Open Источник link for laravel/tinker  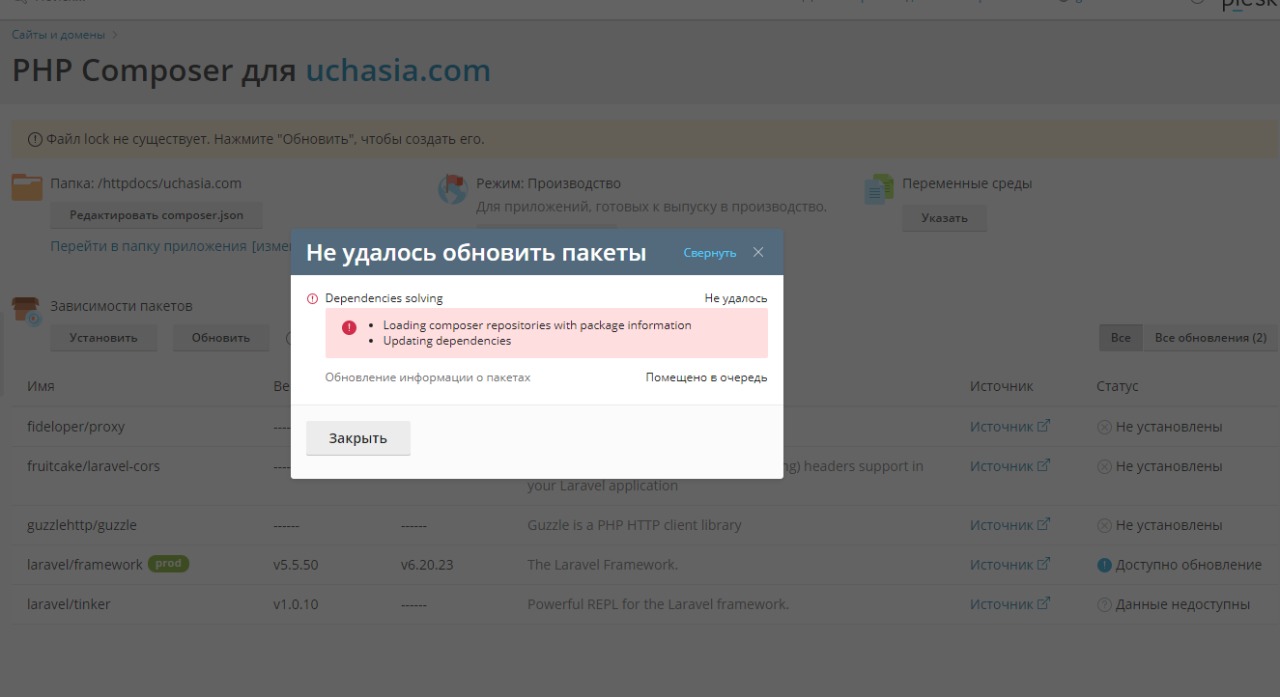point(1010,604)
